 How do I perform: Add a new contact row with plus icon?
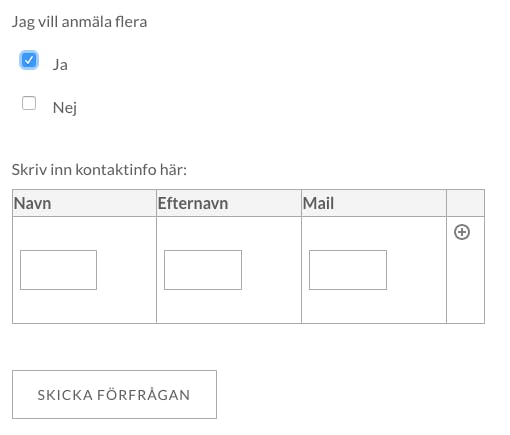462,232
